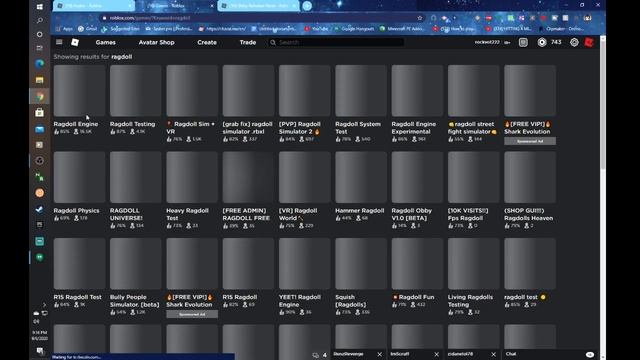This screenshot has width=640, height=360.
Task: Focus the Roblox search box
Action: click(337, 42)
